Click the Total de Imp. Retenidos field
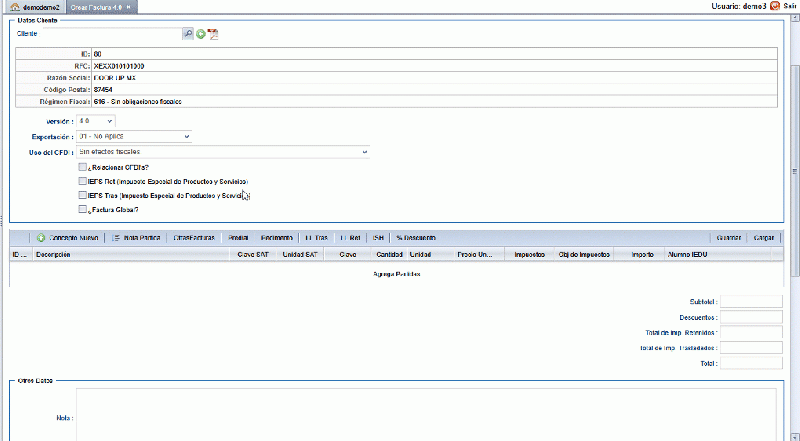This screenshot has width=800, height=441. tap(751, 332)
